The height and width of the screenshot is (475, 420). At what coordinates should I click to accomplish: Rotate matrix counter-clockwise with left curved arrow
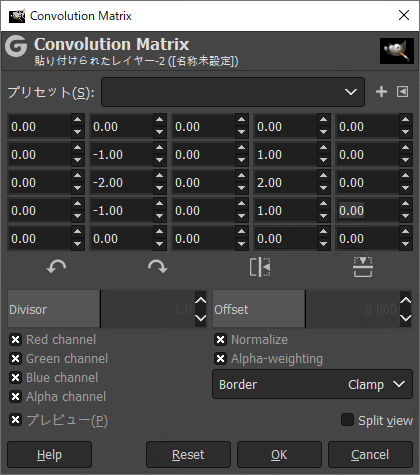(56, 267)
